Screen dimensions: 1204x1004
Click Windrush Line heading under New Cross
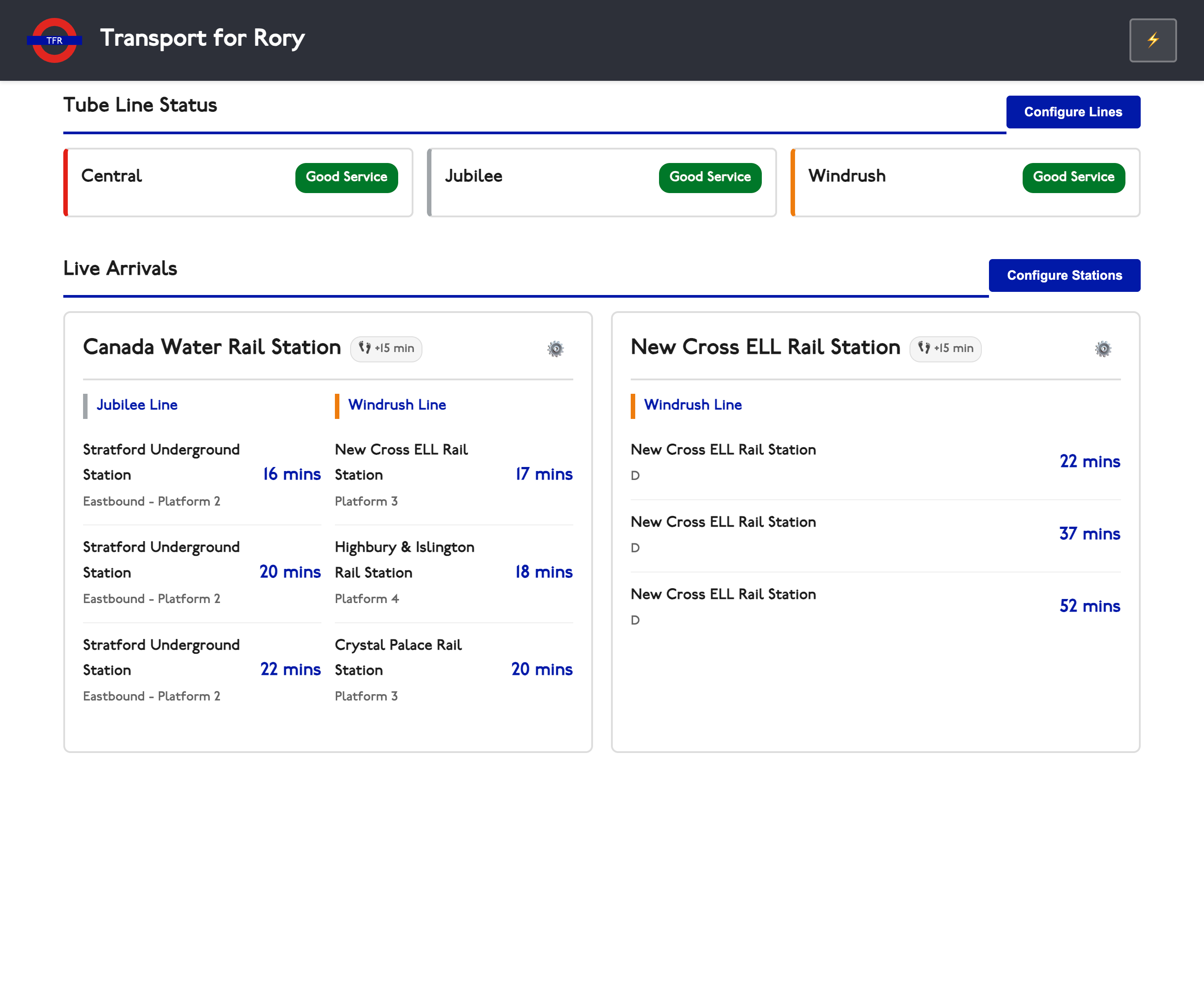coord(693,405)
